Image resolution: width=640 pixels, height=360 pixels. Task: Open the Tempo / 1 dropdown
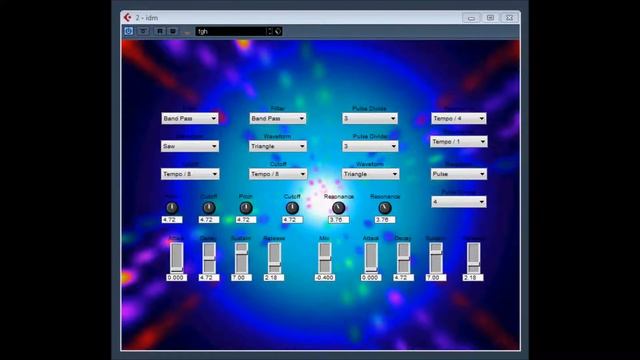point(458,142)
